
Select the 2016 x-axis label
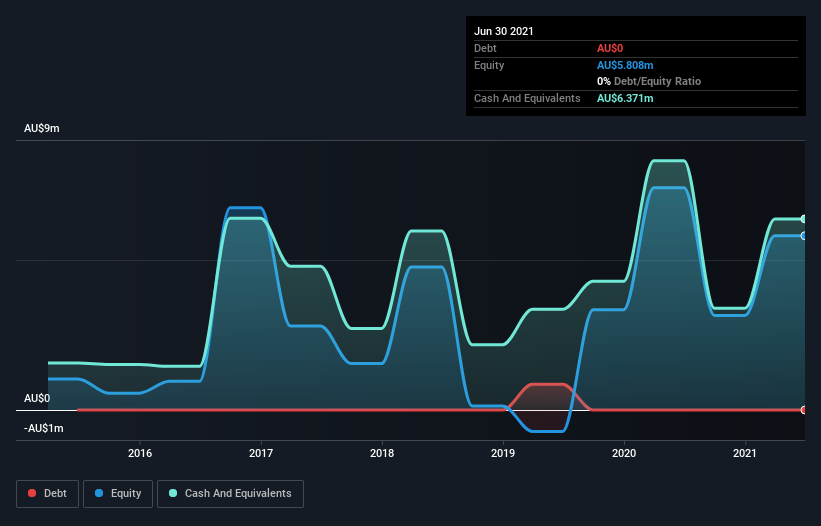(140, 453)
